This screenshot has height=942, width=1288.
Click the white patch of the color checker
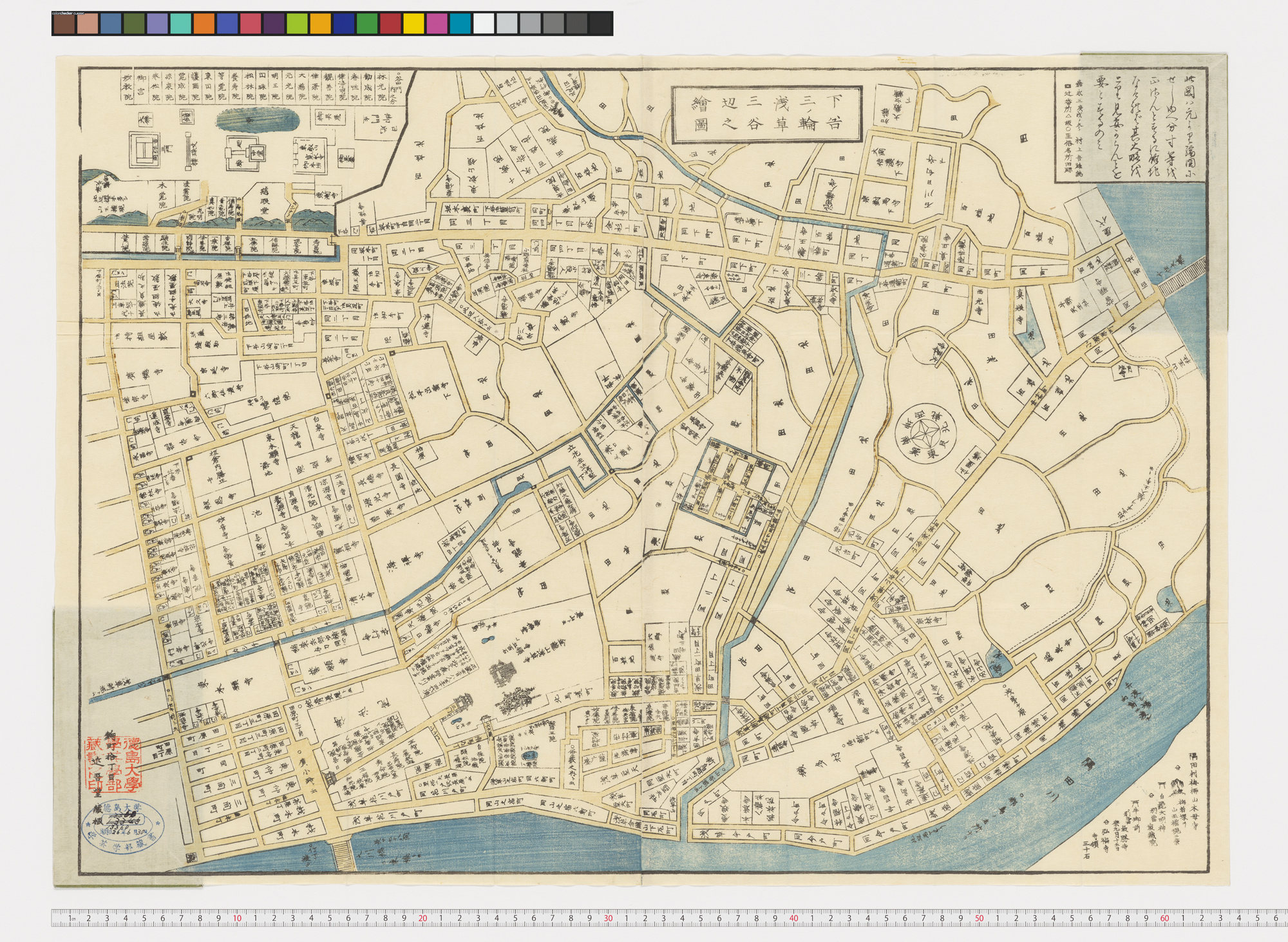click(x=483, y=24)
